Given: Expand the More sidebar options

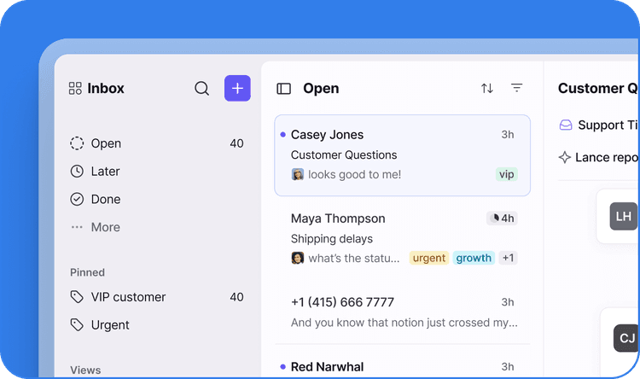Looking at the screenshot, I should pyautogui.click(x=157, y=227).
